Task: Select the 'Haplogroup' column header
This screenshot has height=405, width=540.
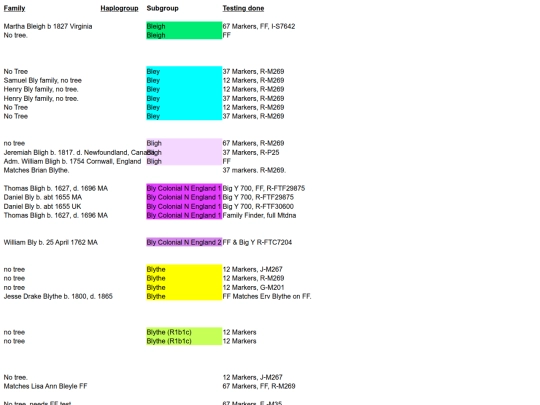Action: pyautogui.click(x=119, y=8)
